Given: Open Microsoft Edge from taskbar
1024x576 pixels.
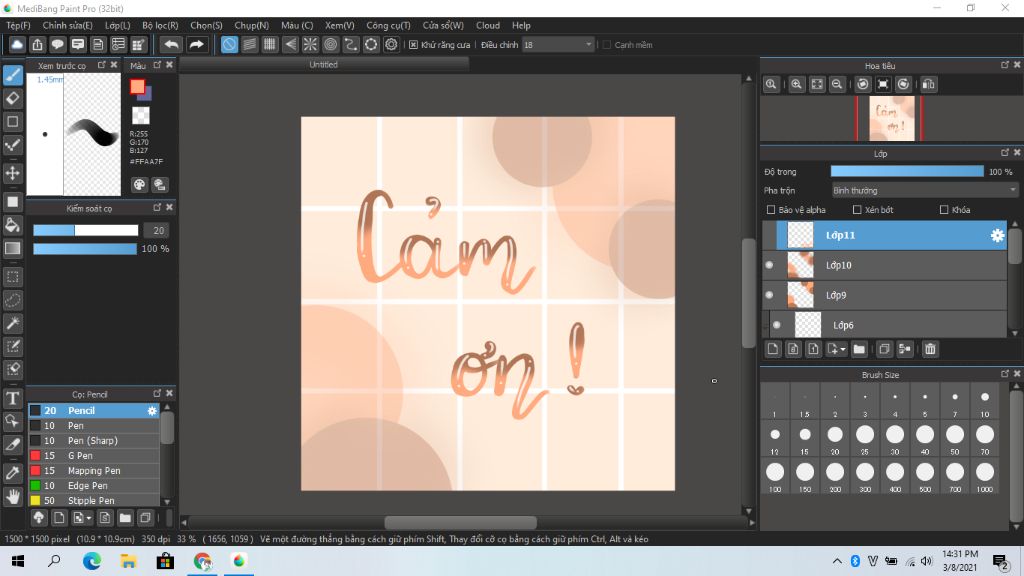Looking at the screenshot, I should pyautogui.click(x=91, y=561).
